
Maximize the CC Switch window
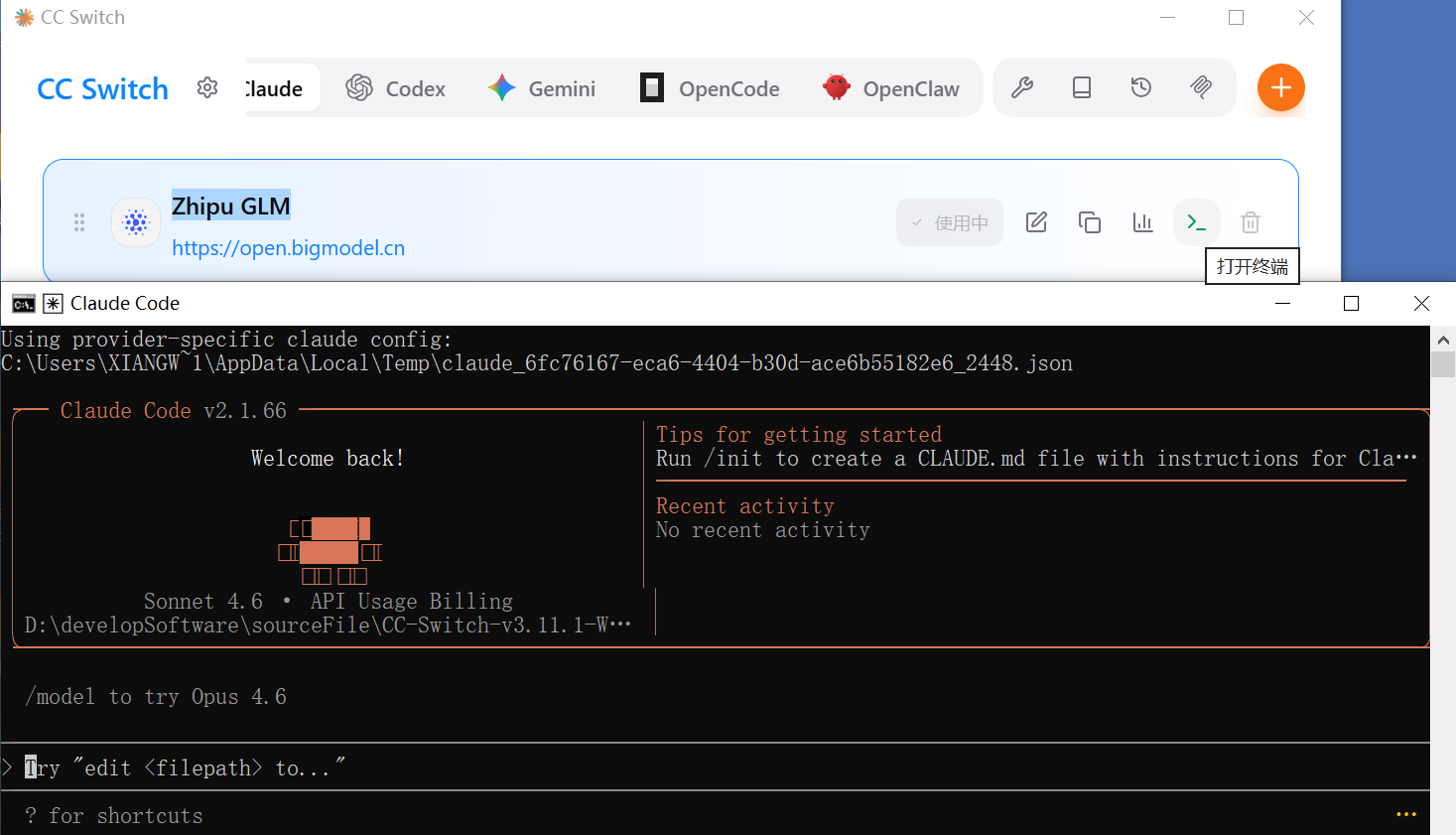coord(1237,18)
